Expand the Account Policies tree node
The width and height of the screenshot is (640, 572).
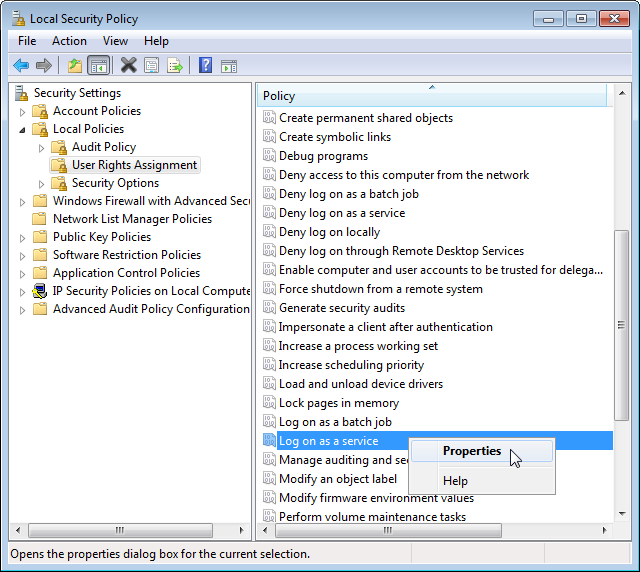(22, 111)
